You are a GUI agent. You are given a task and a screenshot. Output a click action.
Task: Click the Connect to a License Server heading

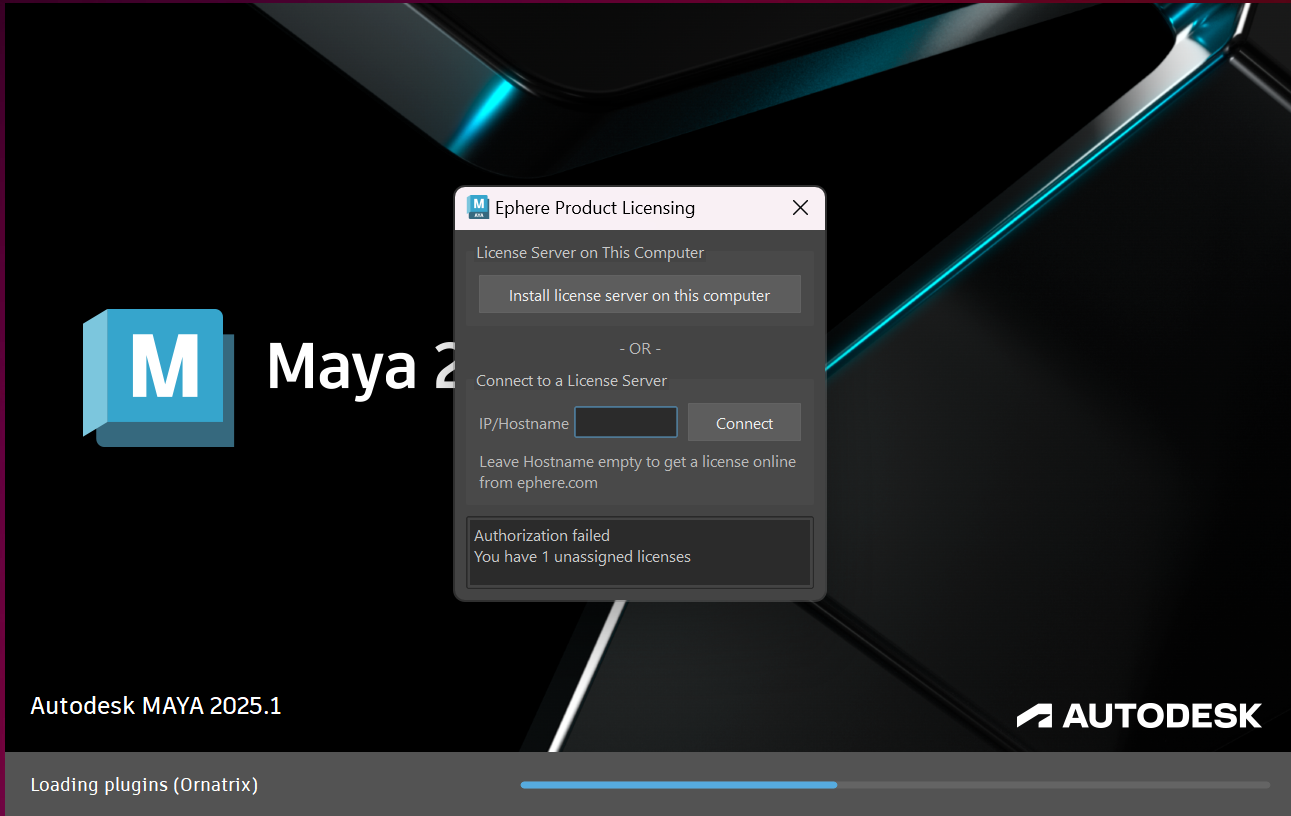(571, 381)
